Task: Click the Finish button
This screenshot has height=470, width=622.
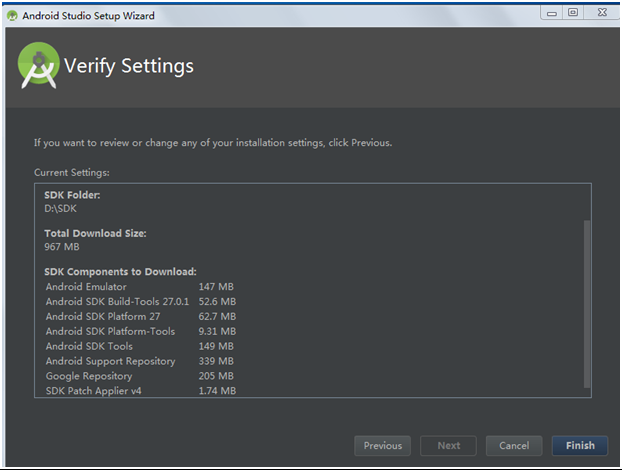Action: point(580,446)
